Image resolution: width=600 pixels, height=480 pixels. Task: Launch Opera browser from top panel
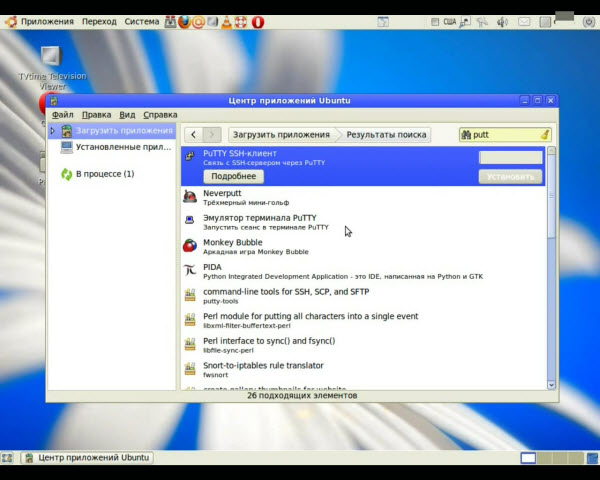(x=258, y=22)
